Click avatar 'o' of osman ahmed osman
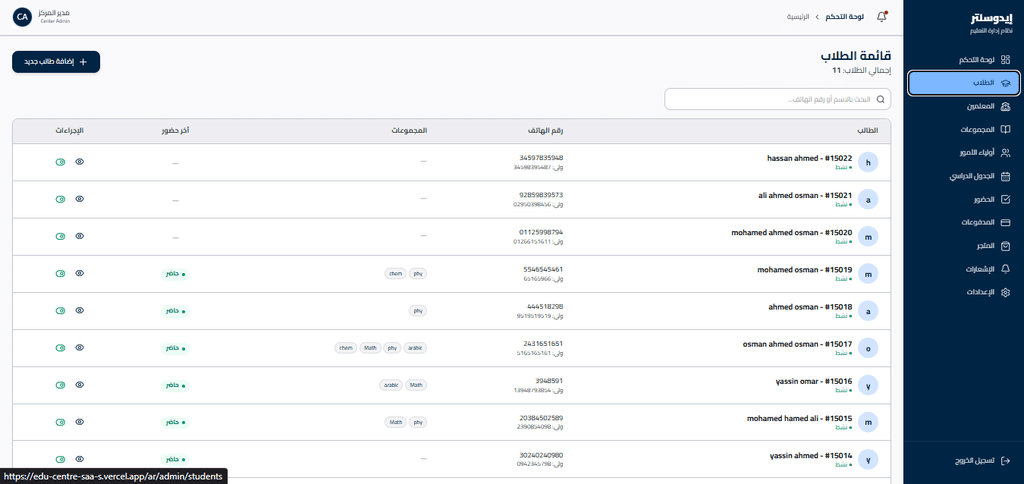The height and width of the screenshot is (484, 1024). click(x=868, y=349)
